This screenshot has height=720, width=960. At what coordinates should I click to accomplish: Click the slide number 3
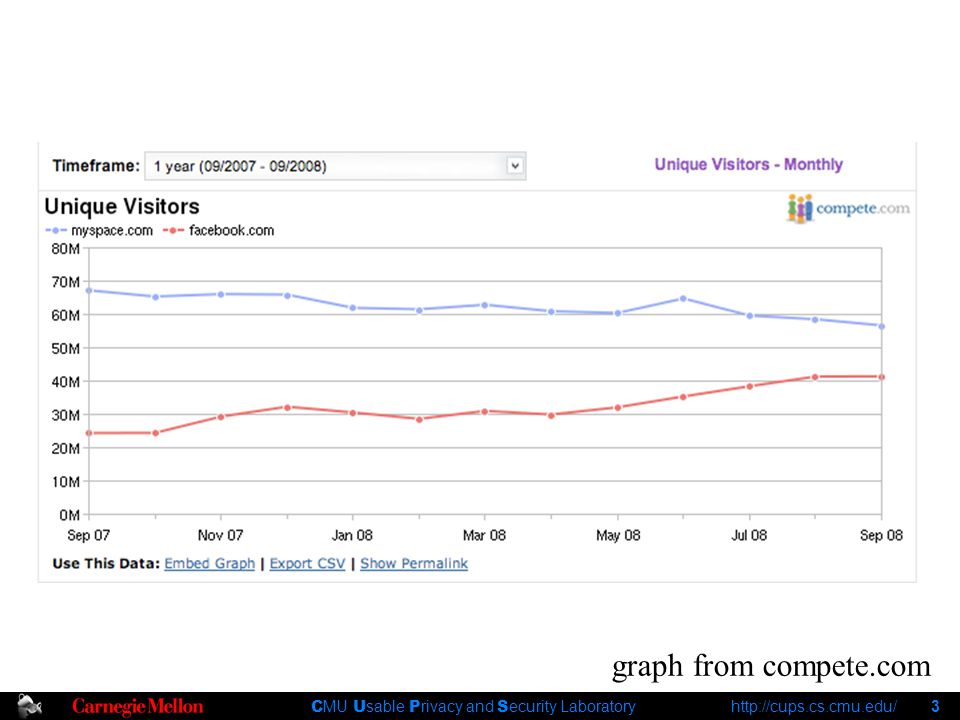click(x=935, y=707)
